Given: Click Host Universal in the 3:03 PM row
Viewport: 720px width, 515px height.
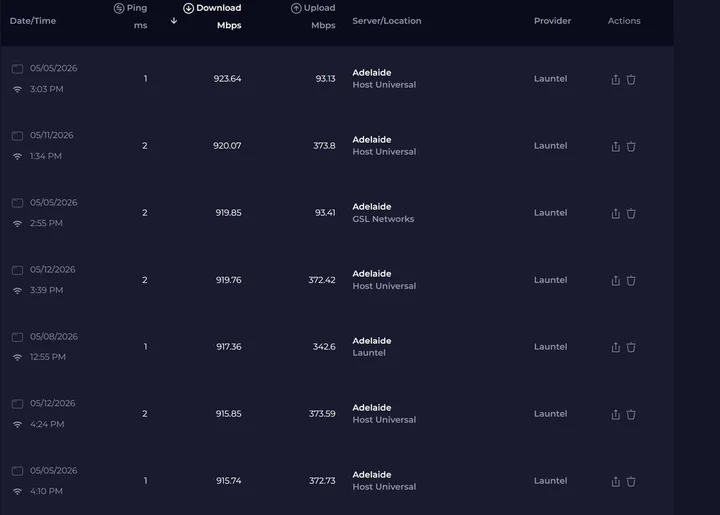Looking at the screenshot, I should pyautogui.click(x=384, y=85).
